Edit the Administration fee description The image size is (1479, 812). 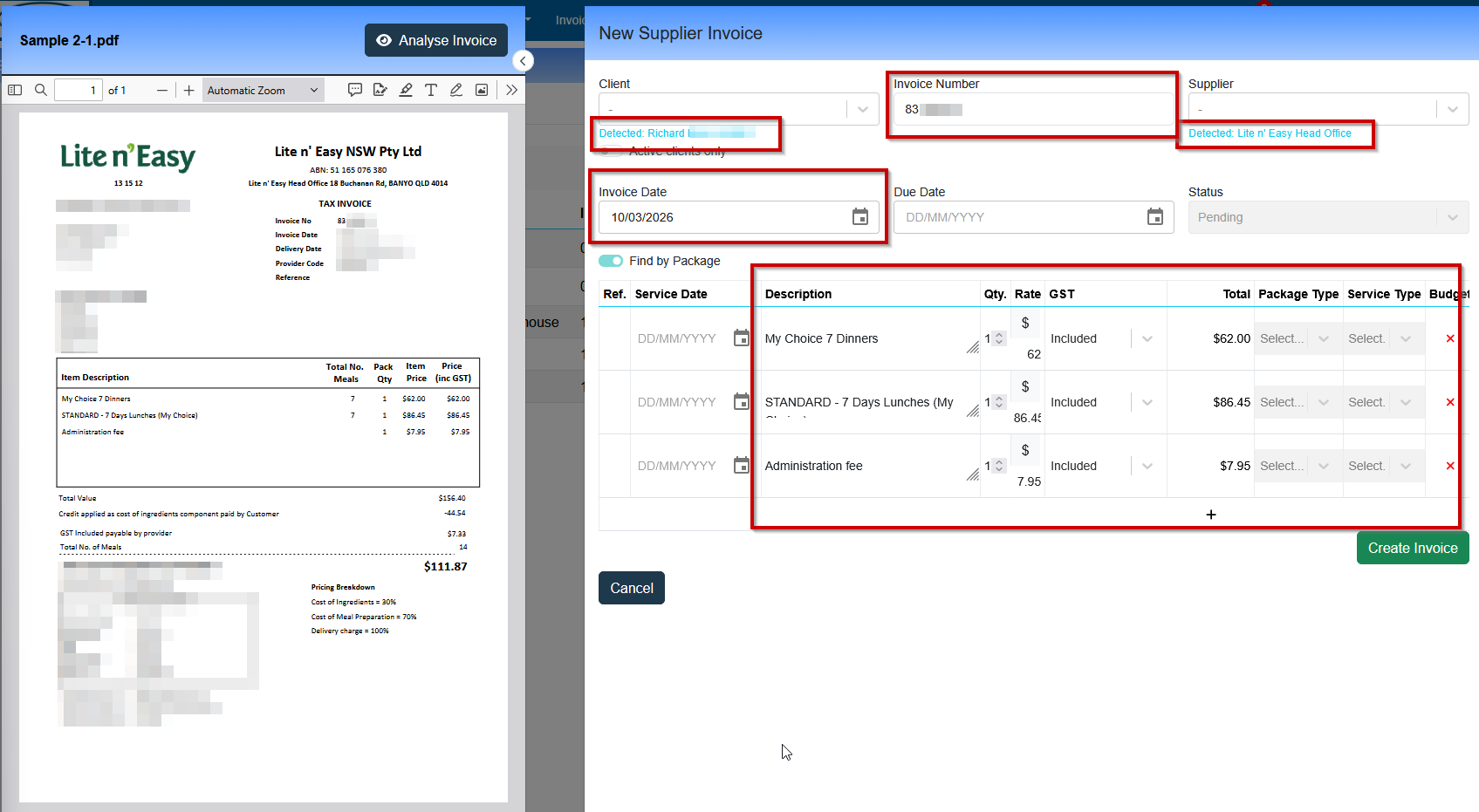(x=870, y=466)
